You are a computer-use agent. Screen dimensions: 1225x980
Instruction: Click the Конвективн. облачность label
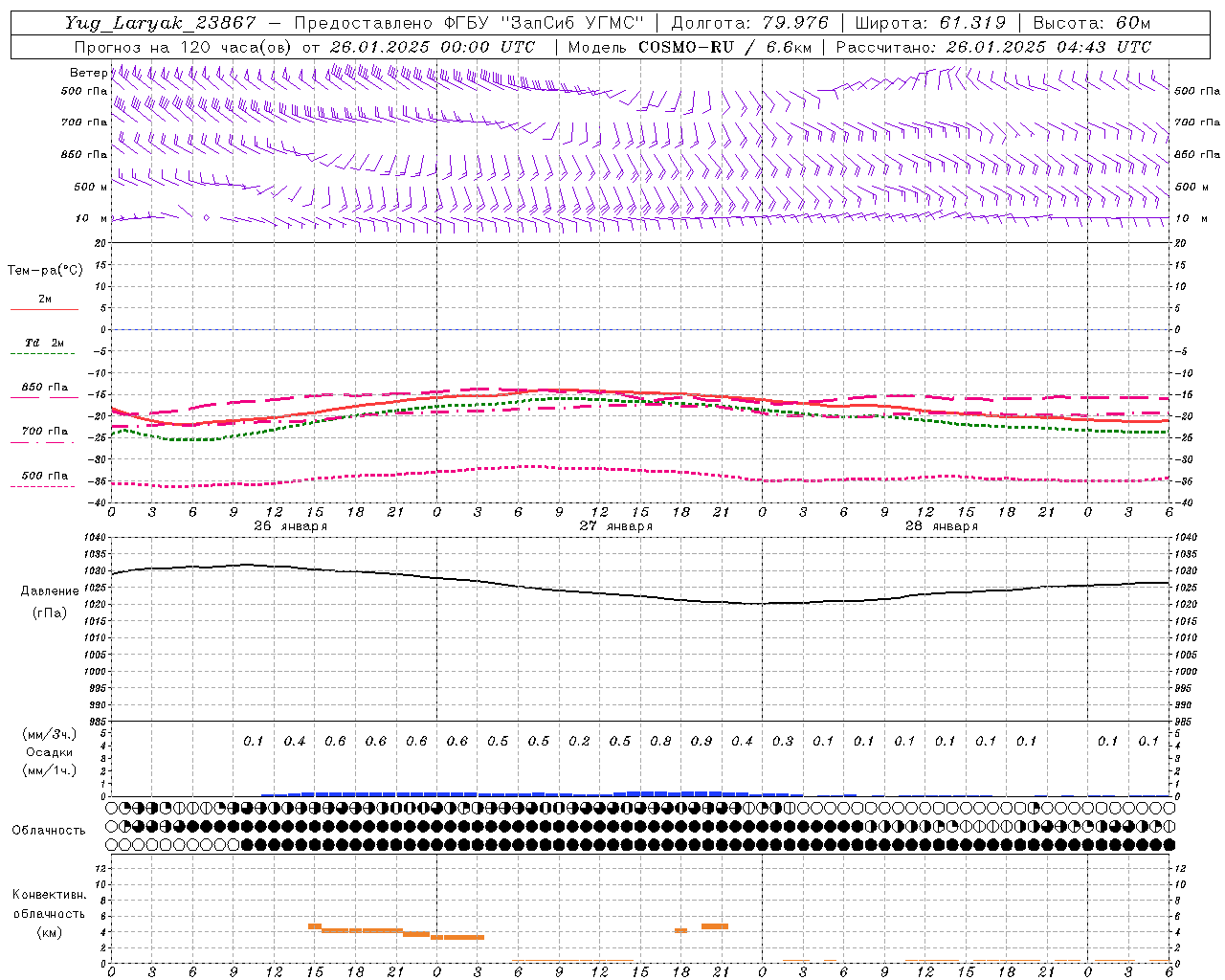(49, 903)
